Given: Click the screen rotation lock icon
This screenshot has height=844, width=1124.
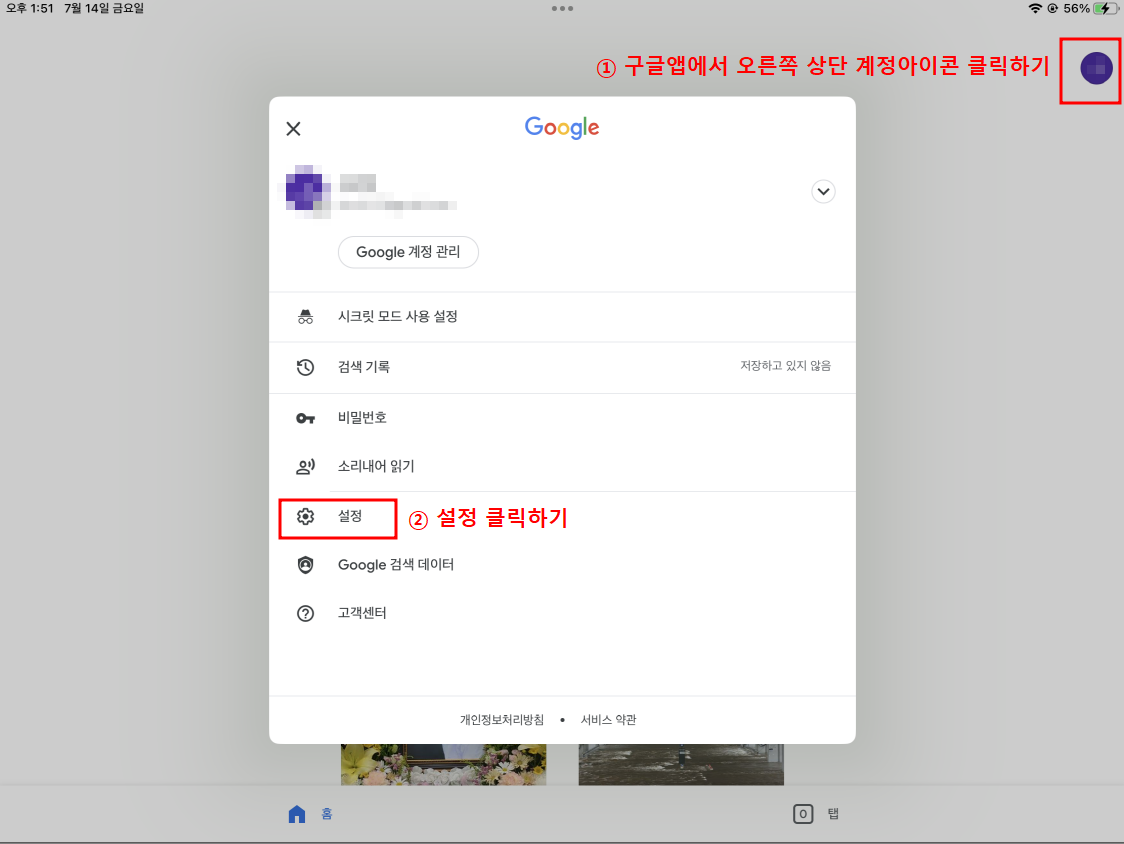Looking at the screenshot, I should click(1052, 9).
